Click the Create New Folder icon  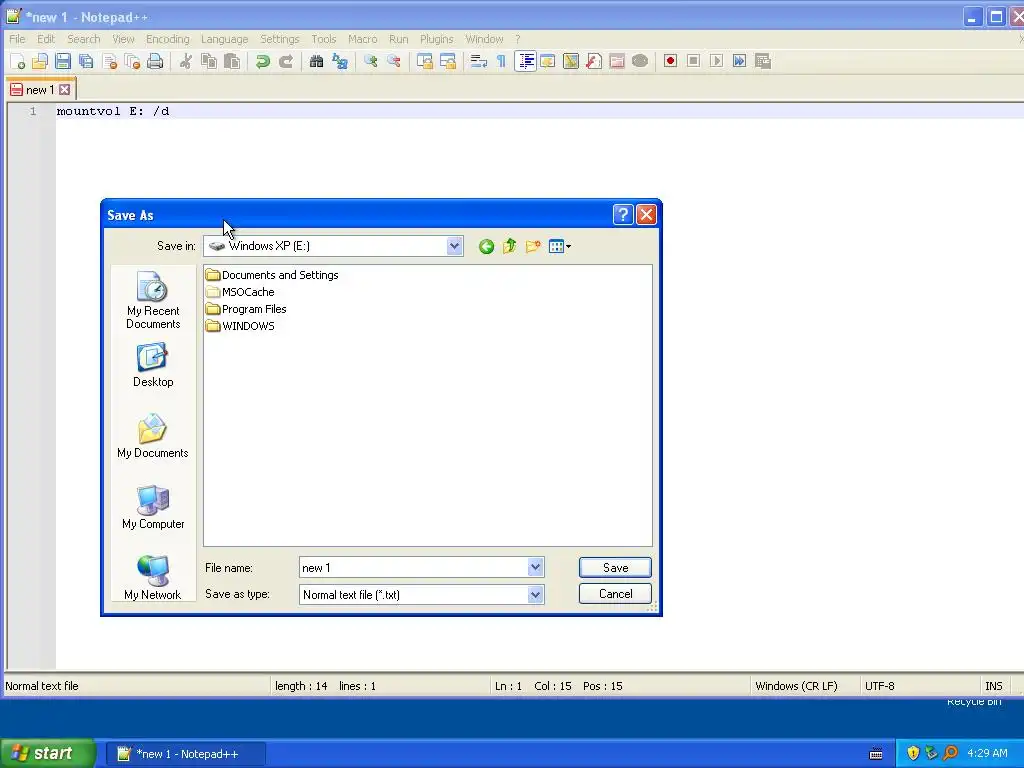[533, 246]
